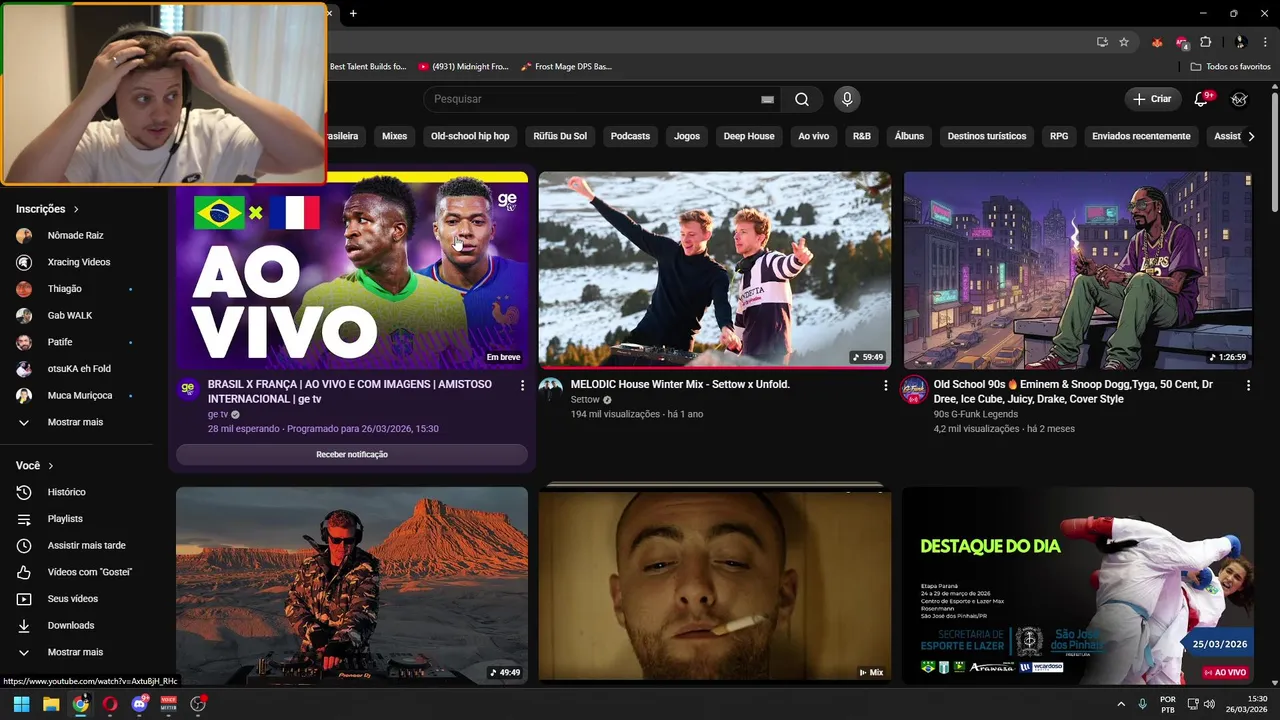1280x720 pixels.
Task: Open File Explorer from taskbar
Action: pos(51,704)
